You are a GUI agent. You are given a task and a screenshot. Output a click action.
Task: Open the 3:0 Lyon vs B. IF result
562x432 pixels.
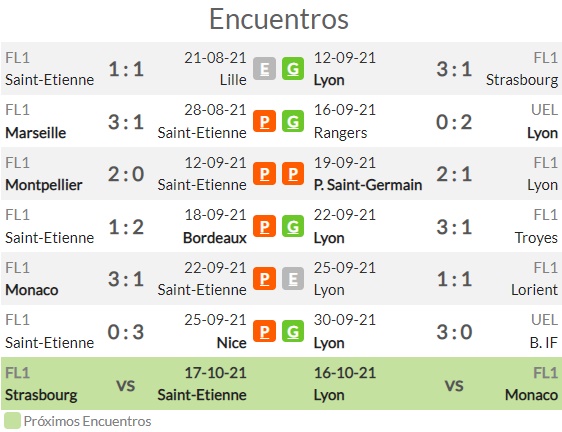pyautogui.click(x=454, y=332)
